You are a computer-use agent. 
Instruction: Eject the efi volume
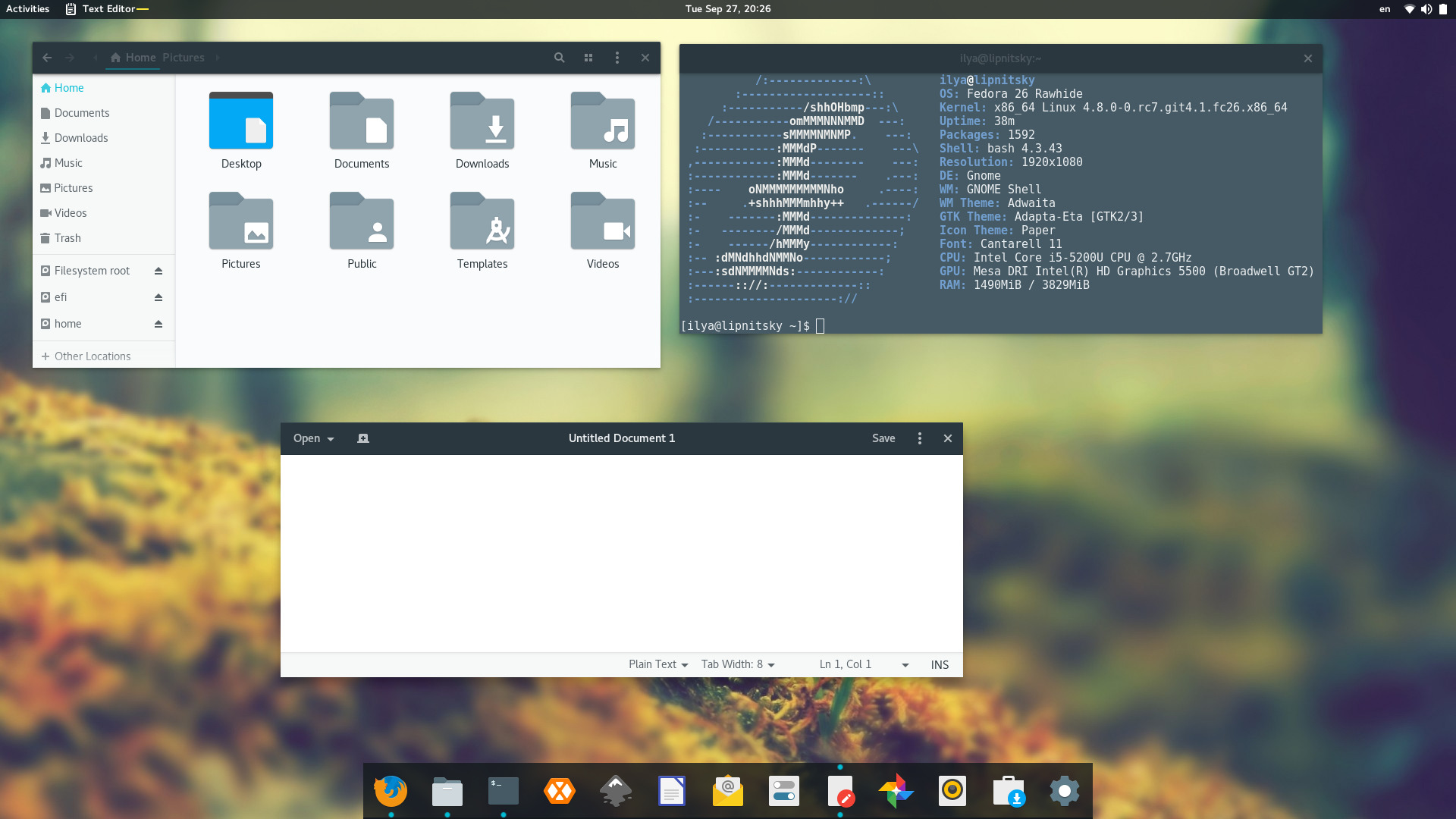coord(158,297)
